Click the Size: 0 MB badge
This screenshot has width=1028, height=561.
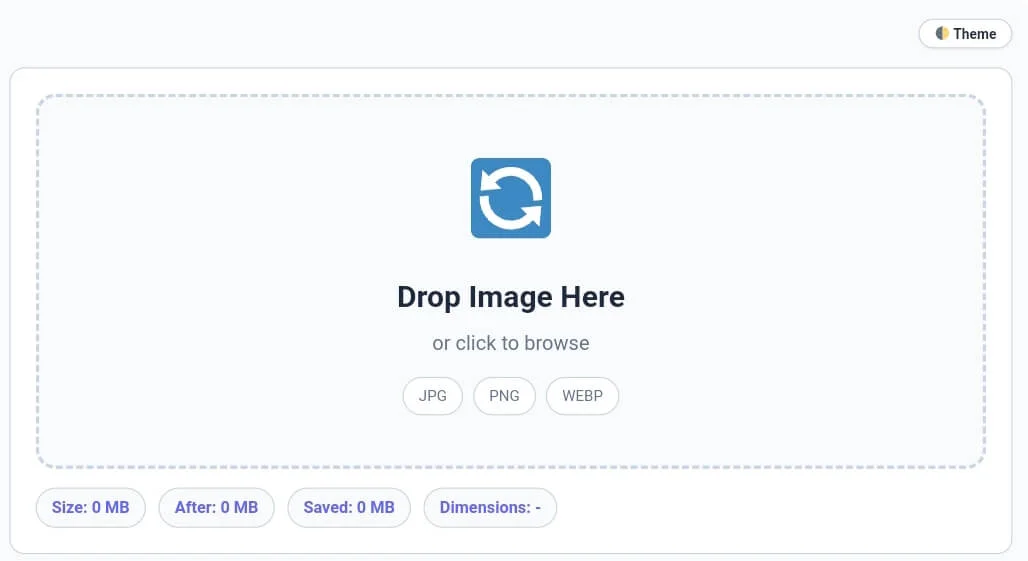pos(90,507)
